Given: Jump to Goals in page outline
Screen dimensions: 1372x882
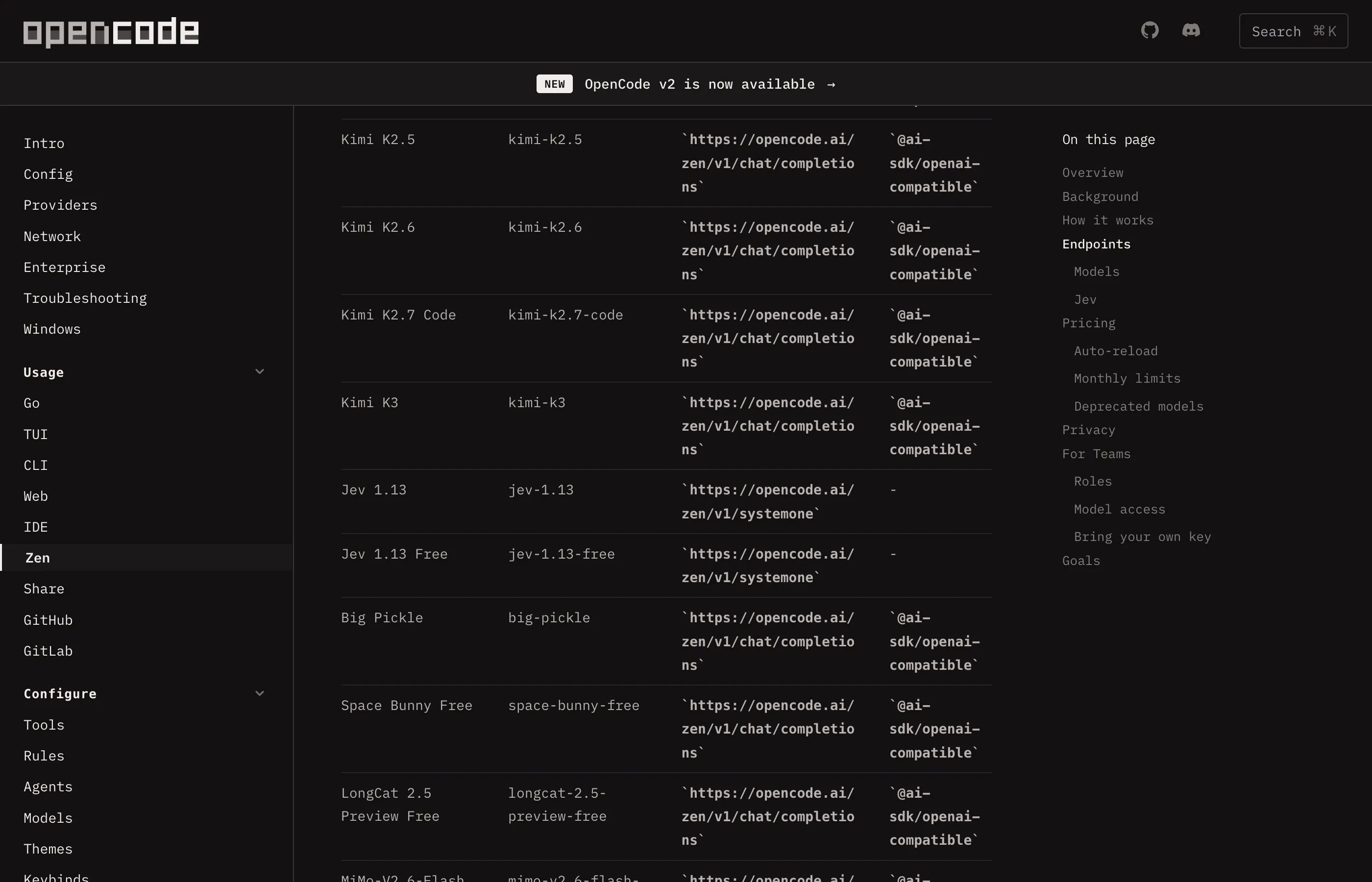Looking at the screenshot, I should point(1081,561).
